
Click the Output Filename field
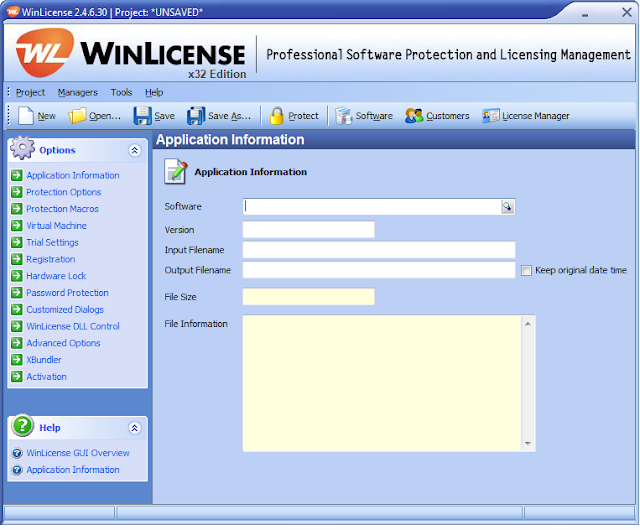(x=379, y=270)
